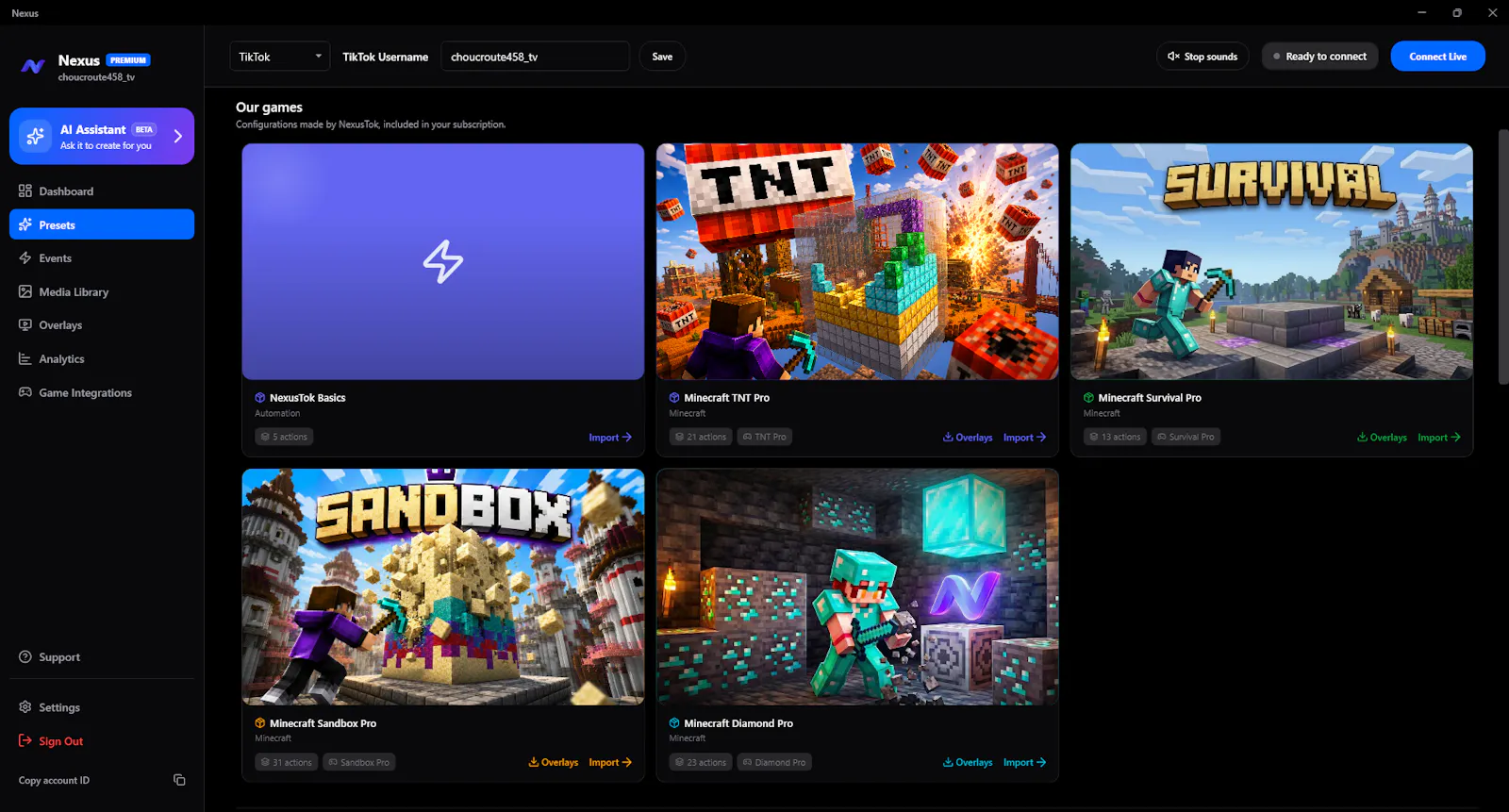Import the Minecraft TNT Pro preset
The height and width of the screenshot is (812, 1509).
coord(1024,437)
